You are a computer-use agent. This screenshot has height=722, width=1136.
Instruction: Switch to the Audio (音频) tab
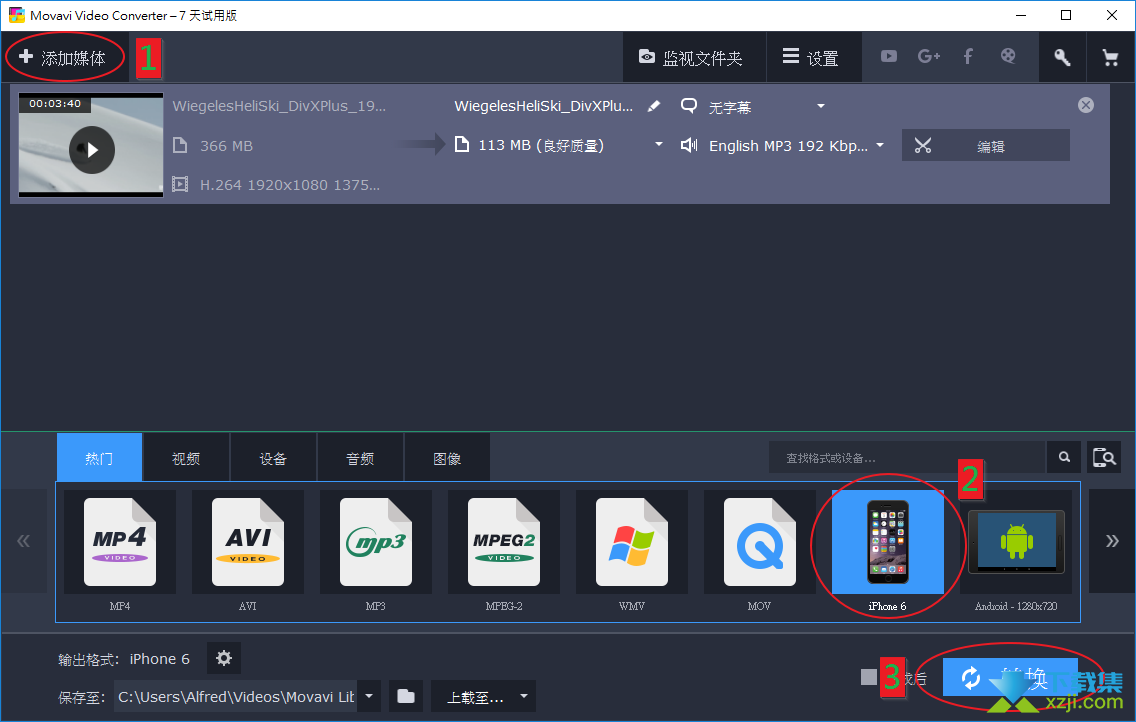coord(360,458)
